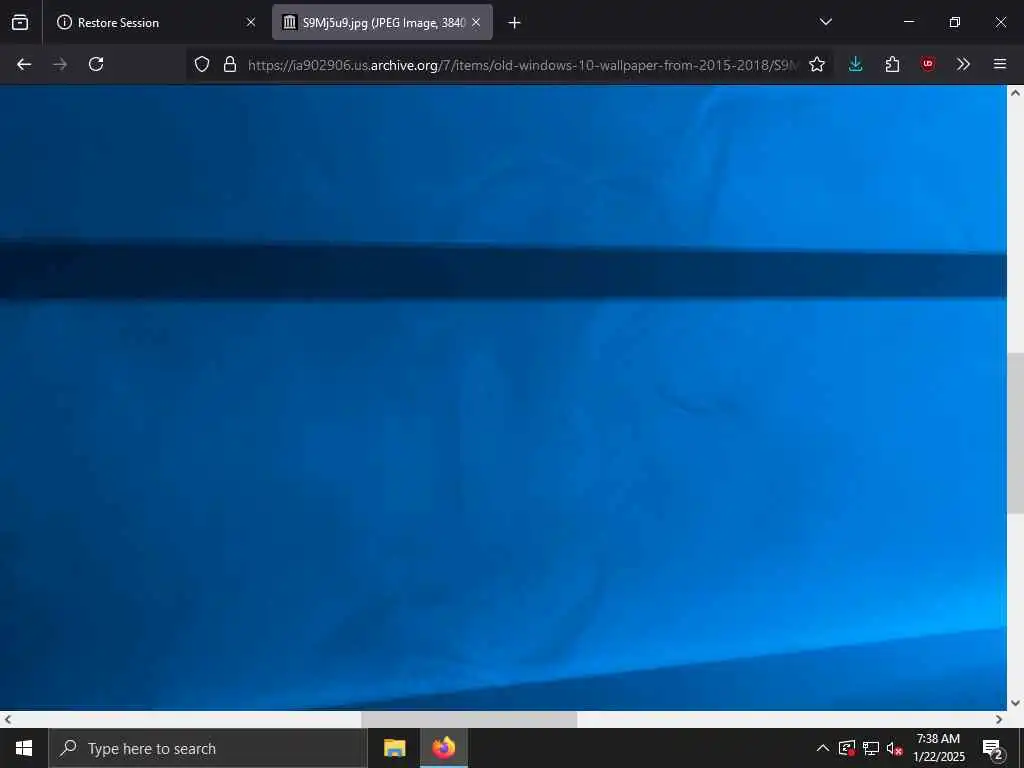Go back to previous page

(24, 64)
